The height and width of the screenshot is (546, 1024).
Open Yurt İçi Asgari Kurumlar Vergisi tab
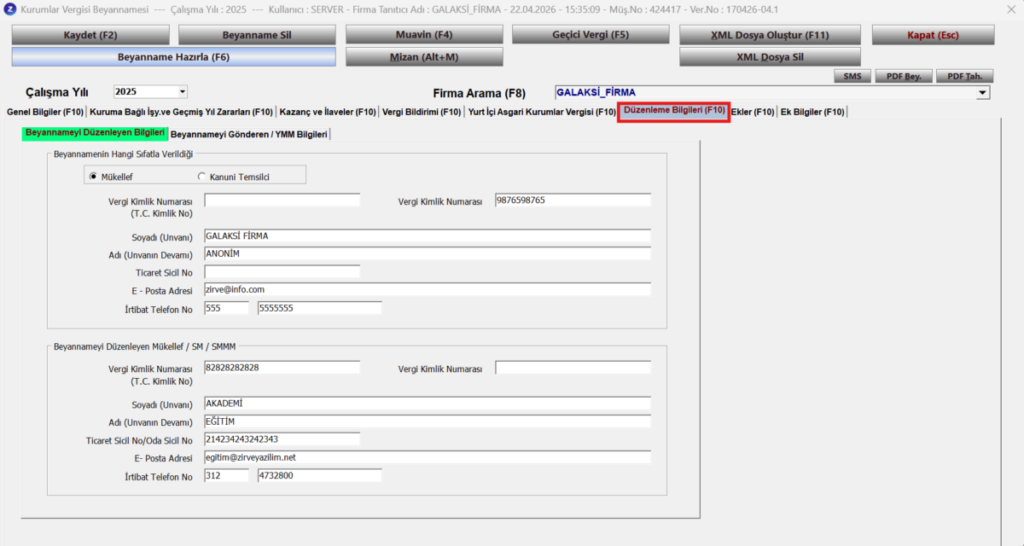[541, 112]
